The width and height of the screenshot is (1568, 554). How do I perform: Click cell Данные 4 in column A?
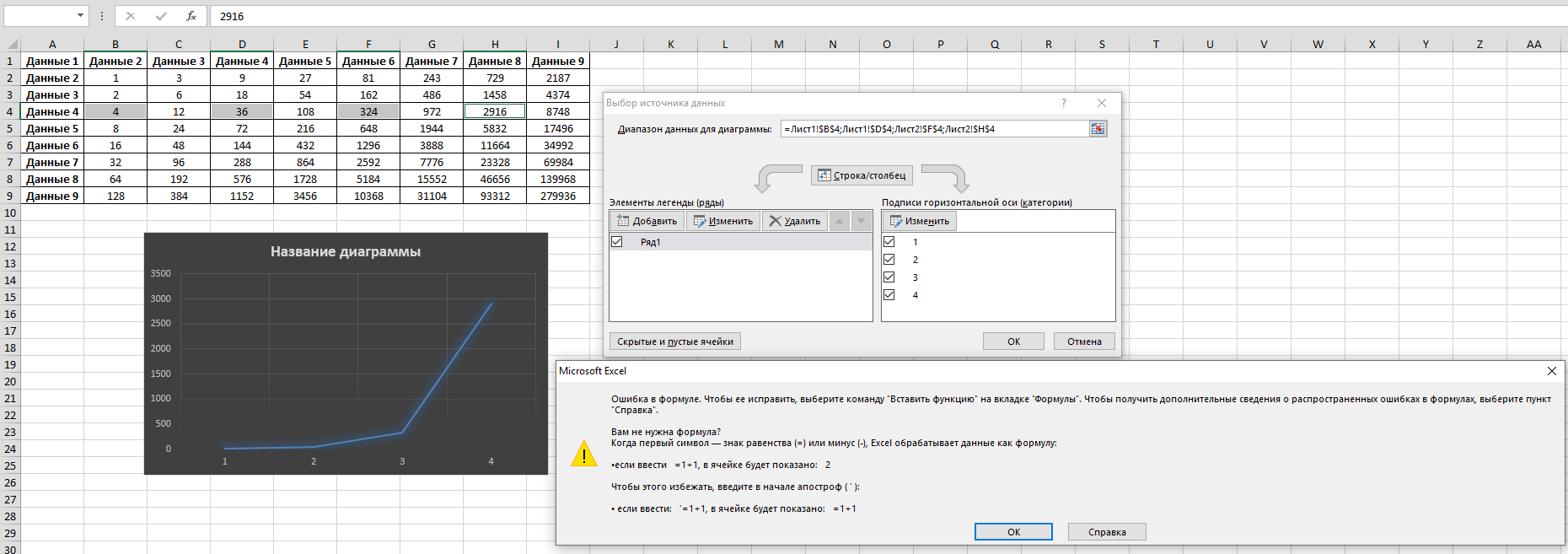[x=52, y=111]
